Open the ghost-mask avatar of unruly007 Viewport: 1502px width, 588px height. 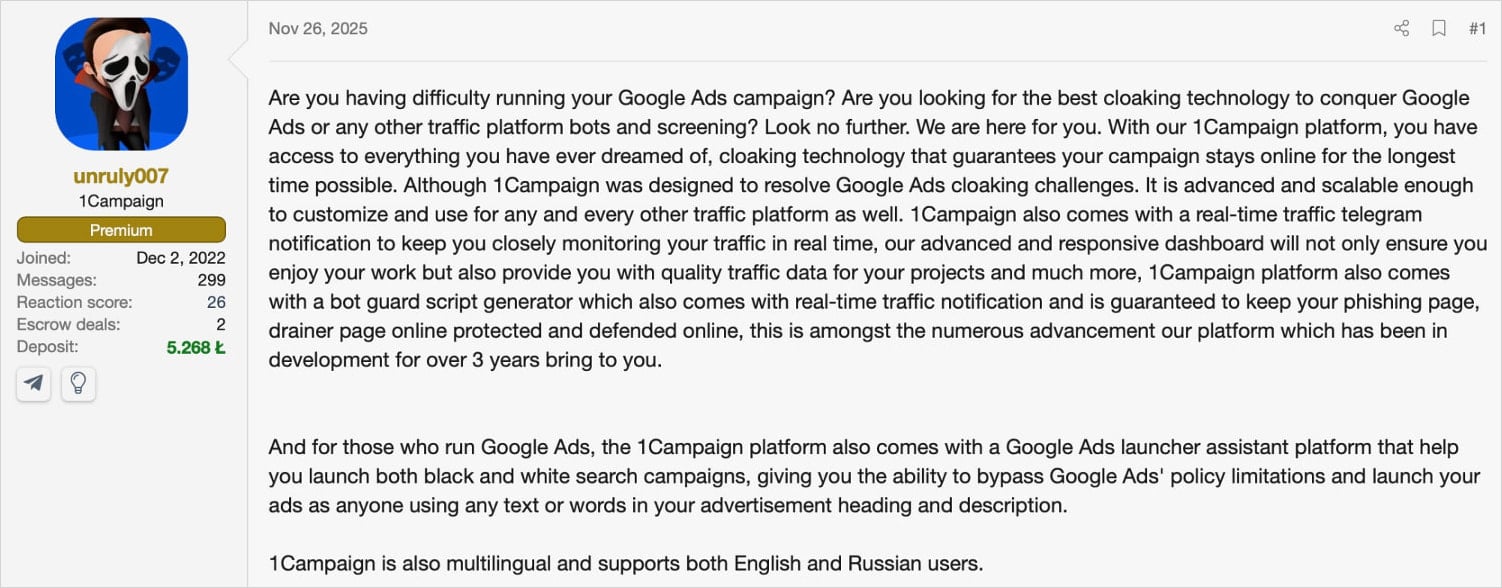pyautogui.click(x=121, y=84)
